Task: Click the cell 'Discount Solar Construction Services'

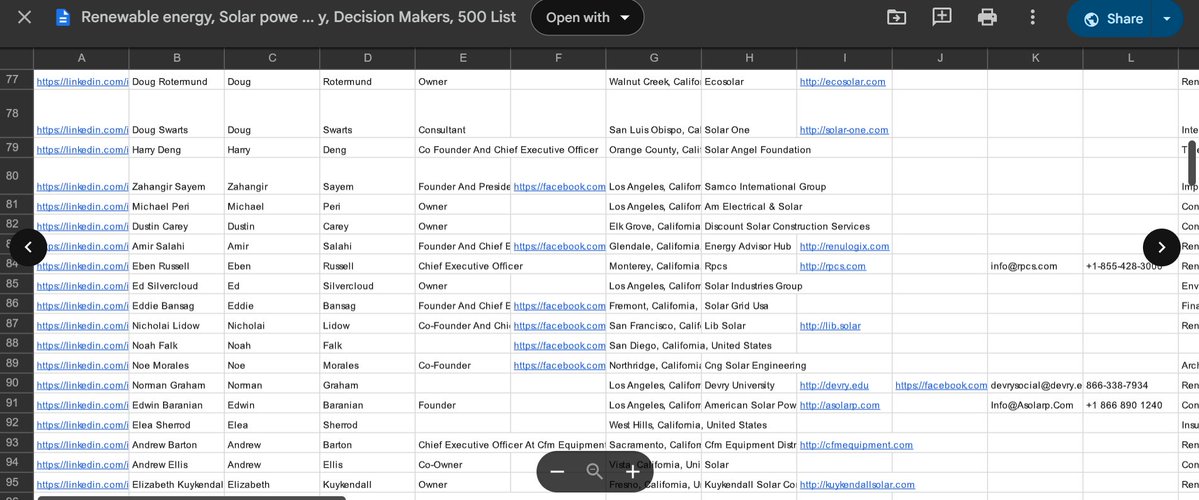Action: (x=787, y=226)
